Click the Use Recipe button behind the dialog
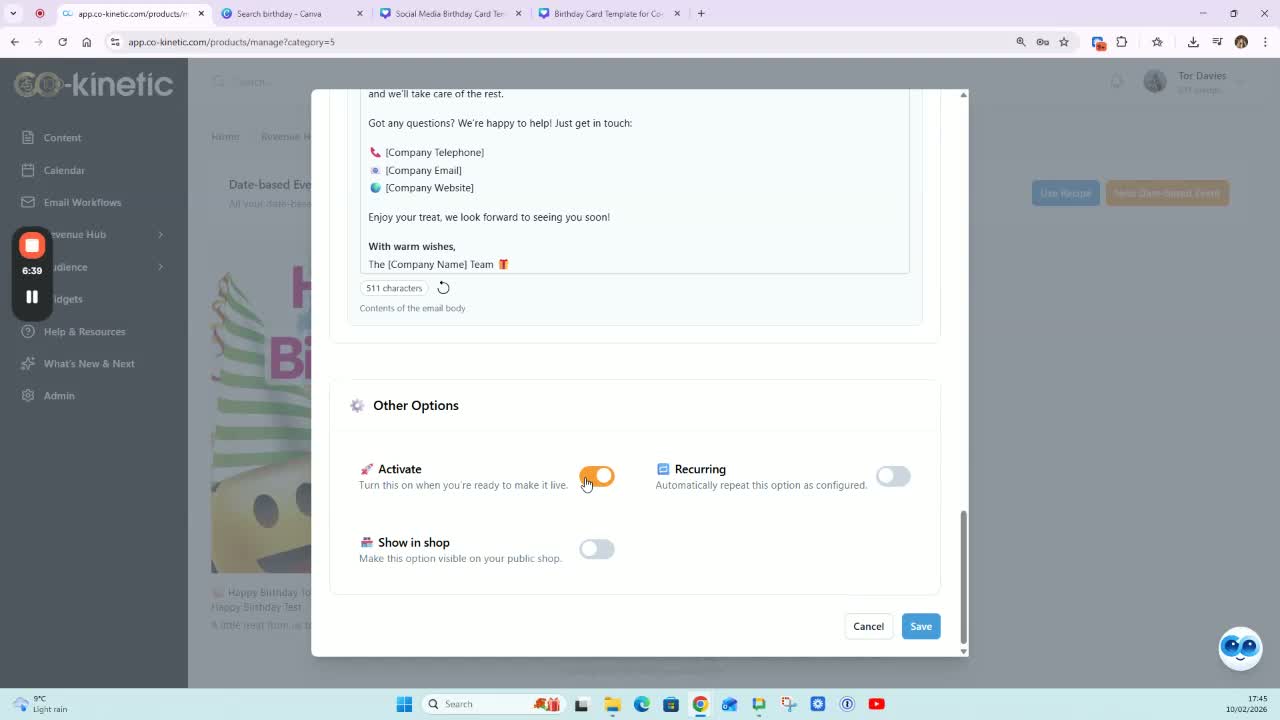 click(x=1066, y=193)
